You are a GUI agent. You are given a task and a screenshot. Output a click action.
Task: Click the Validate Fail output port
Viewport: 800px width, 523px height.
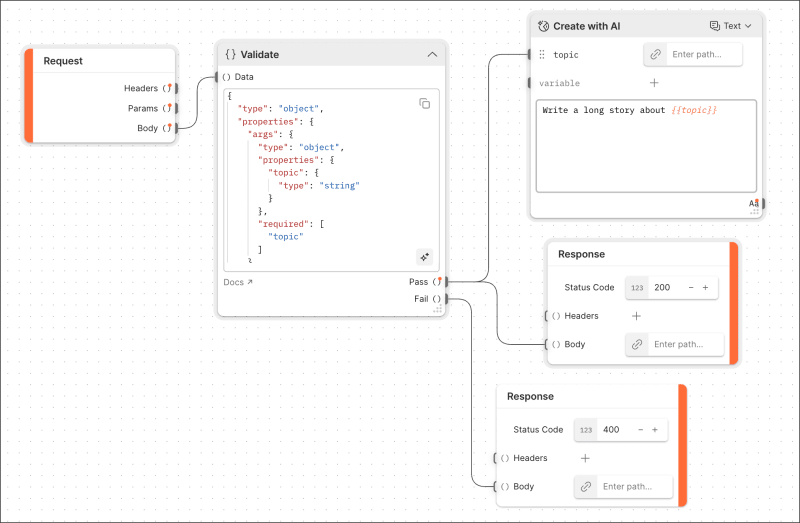point(446,299)
